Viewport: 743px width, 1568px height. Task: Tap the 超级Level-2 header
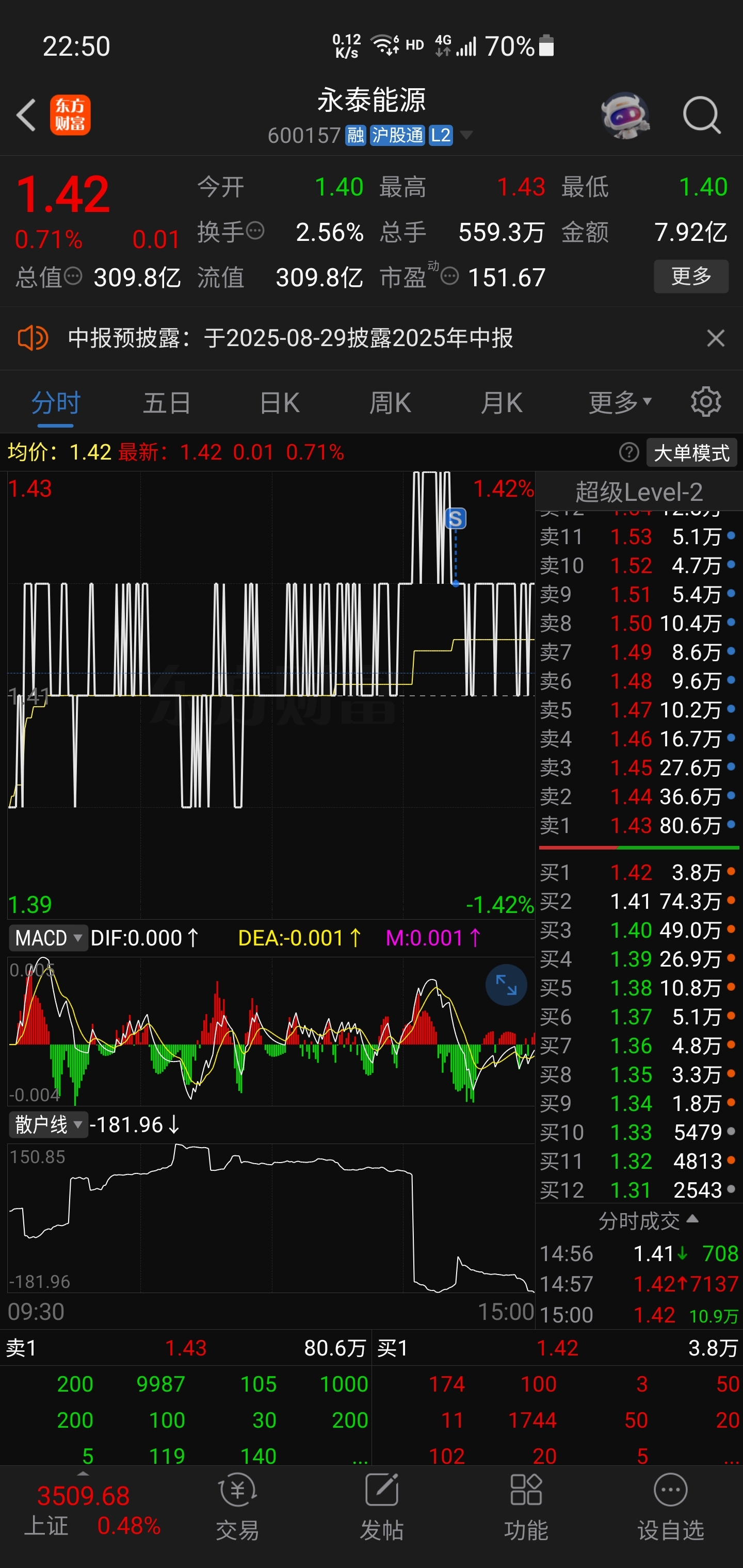639,492
